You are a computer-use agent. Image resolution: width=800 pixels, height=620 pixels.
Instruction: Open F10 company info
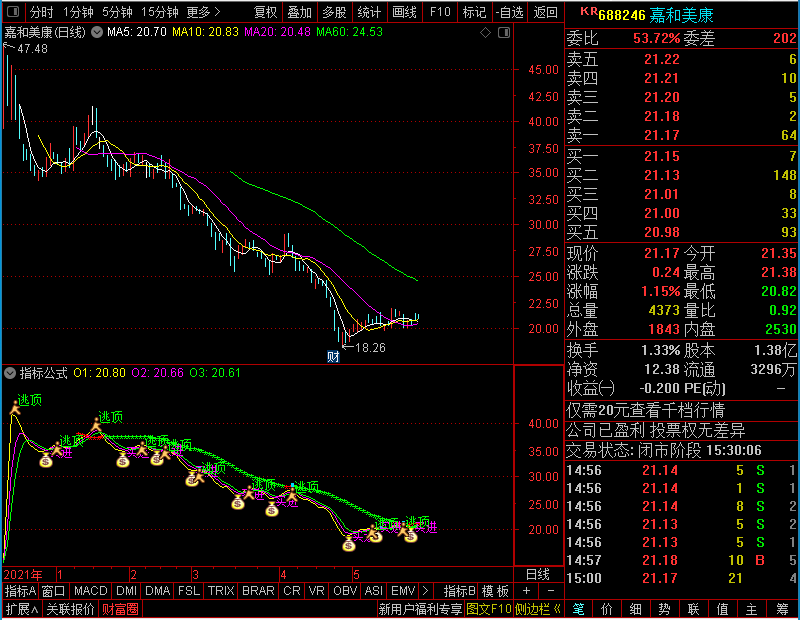pos(440,12)
